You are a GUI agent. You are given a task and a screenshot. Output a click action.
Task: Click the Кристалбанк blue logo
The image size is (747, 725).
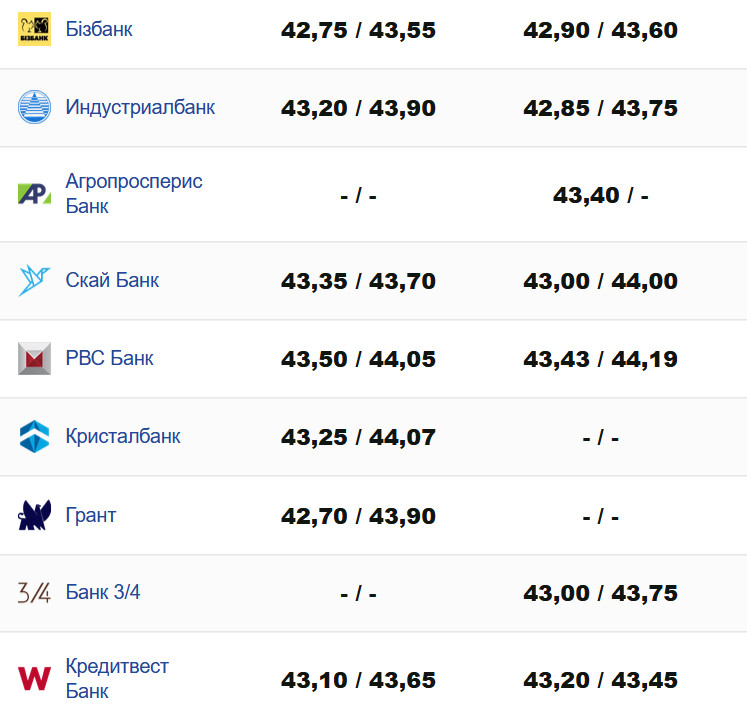click(x=34, y=436)
